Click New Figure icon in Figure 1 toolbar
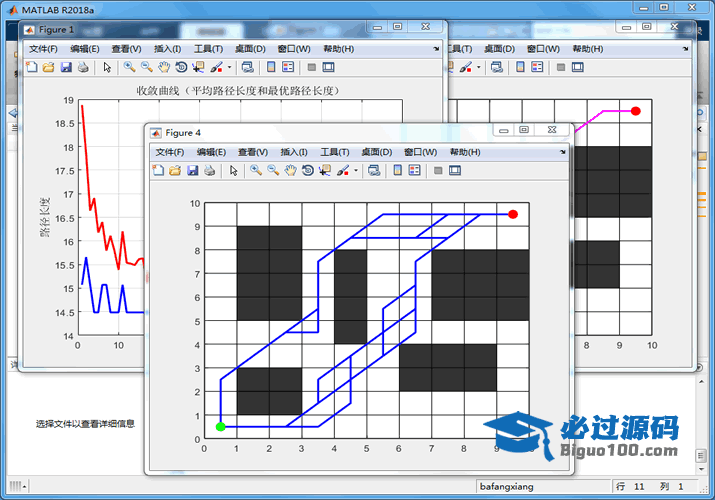 point(31,67)
